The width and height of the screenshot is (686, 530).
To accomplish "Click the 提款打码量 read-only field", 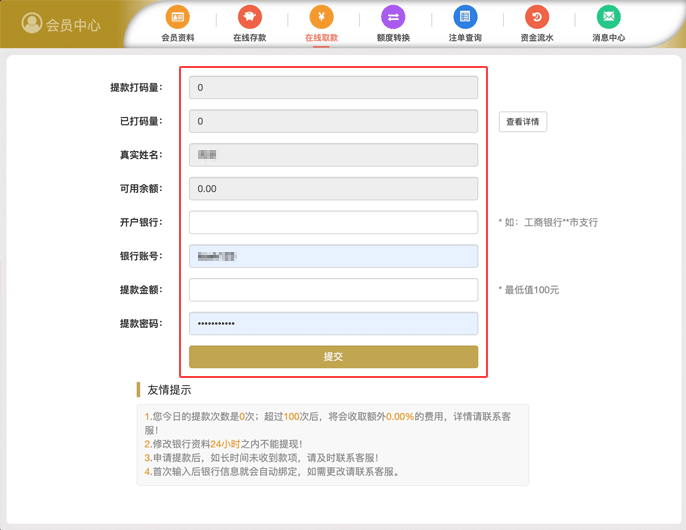I will pos(333,88).
